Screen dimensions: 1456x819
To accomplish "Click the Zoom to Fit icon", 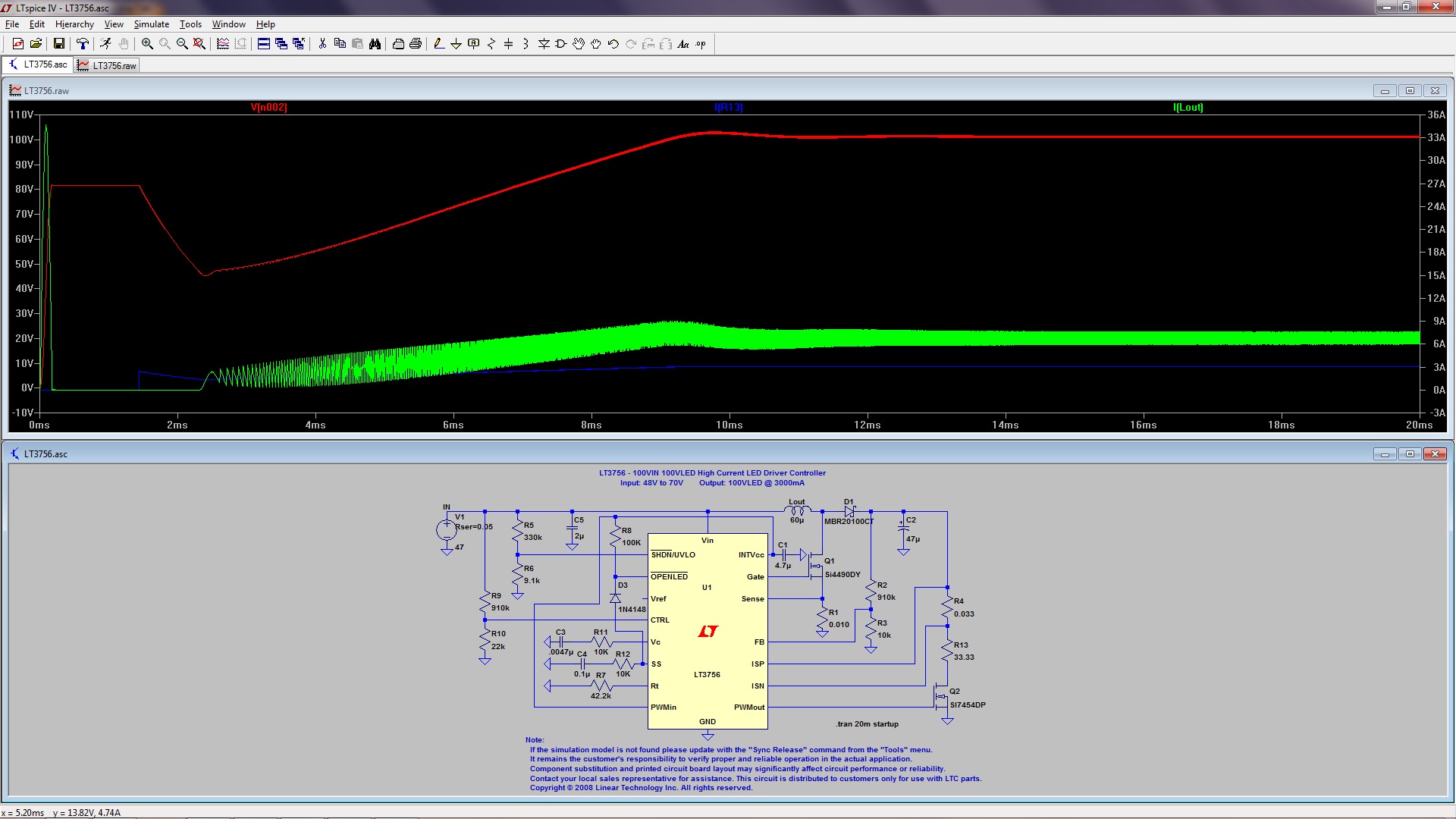I will tap(199, 44).
